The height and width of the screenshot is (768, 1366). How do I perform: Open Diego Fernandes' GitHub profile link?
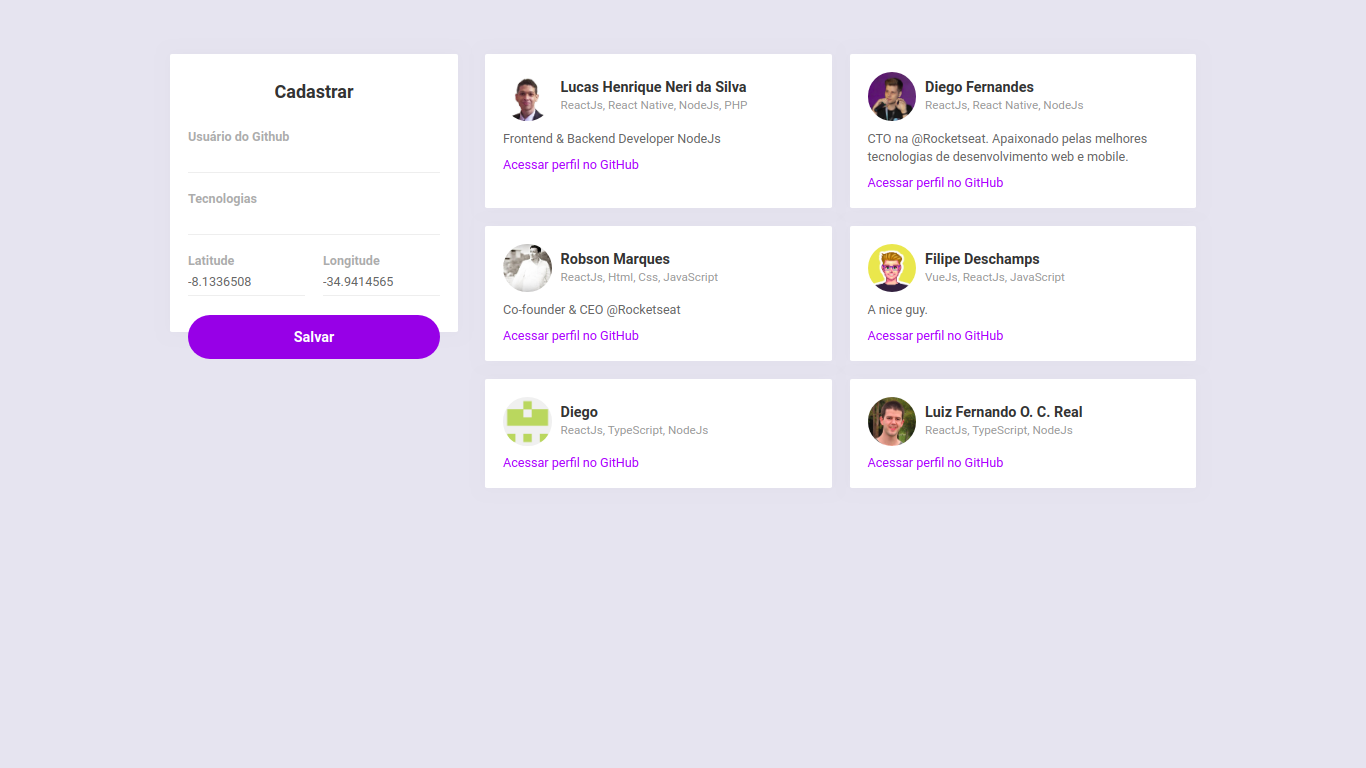coord(935,182)
